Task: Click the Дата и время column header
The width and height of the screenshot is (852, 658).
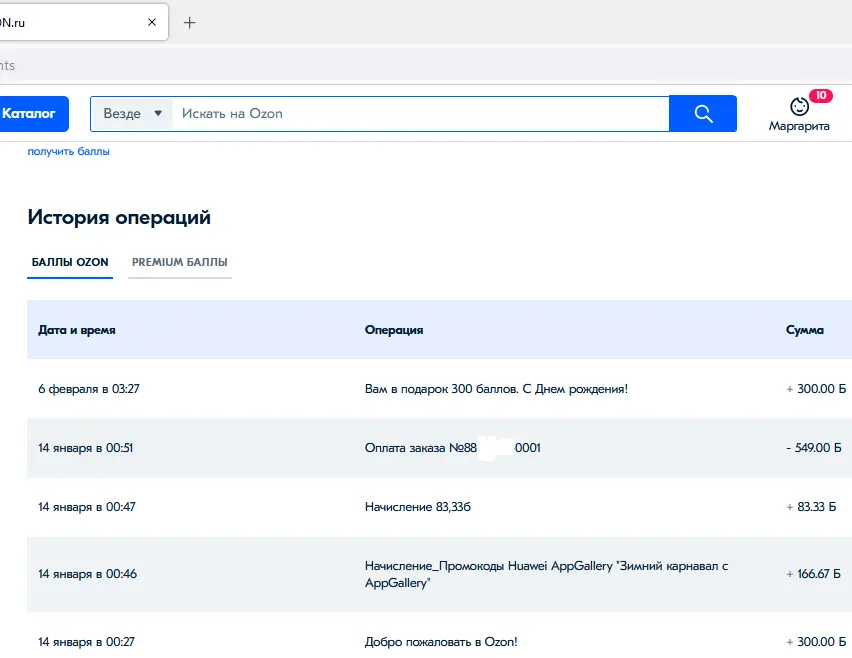Action: [x=77, y=330]
